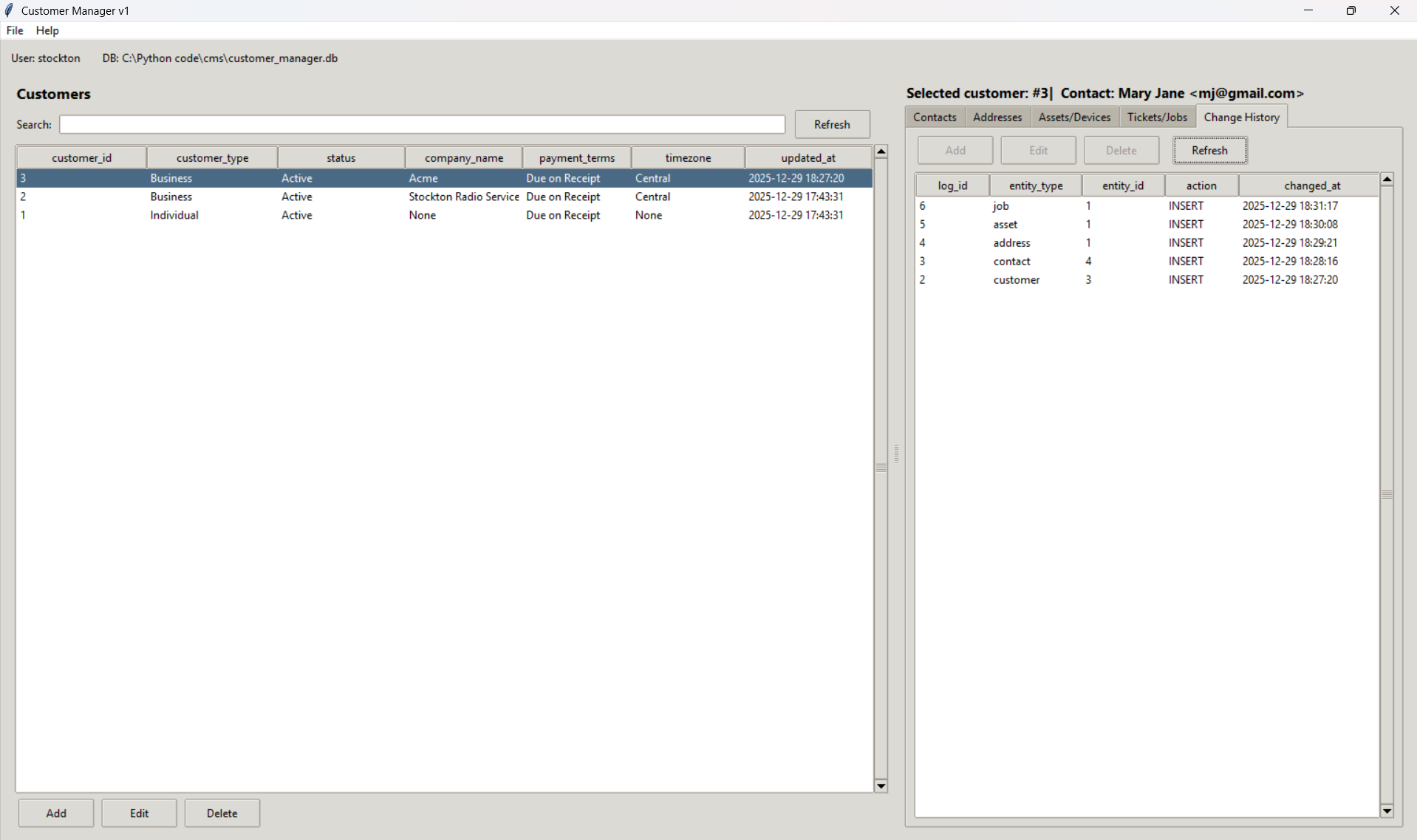Image resolution: width=1417 pixels, height=840 pixels.
Task: Click the disabled Edit button in Change History
Action: [x=1038, y=150]
